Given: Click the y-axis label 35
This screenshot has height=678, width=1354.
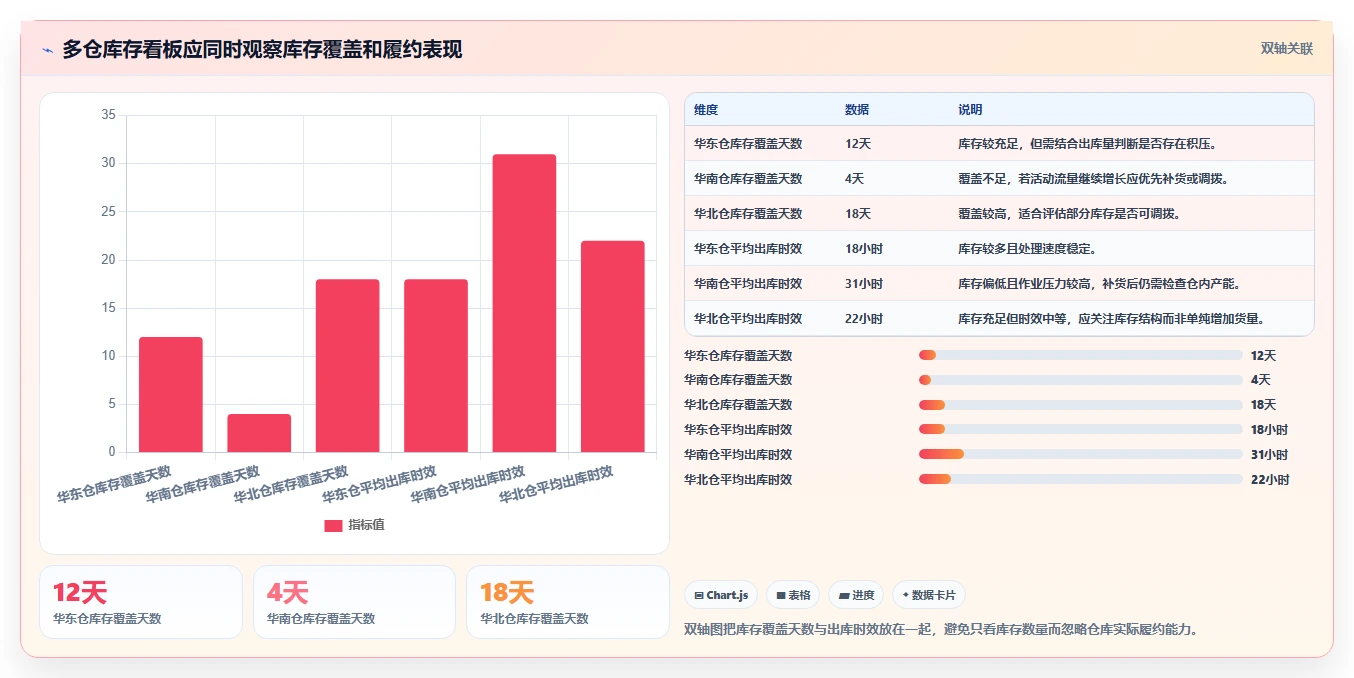Looking at the screenshot, I should [x=108, y=115].
